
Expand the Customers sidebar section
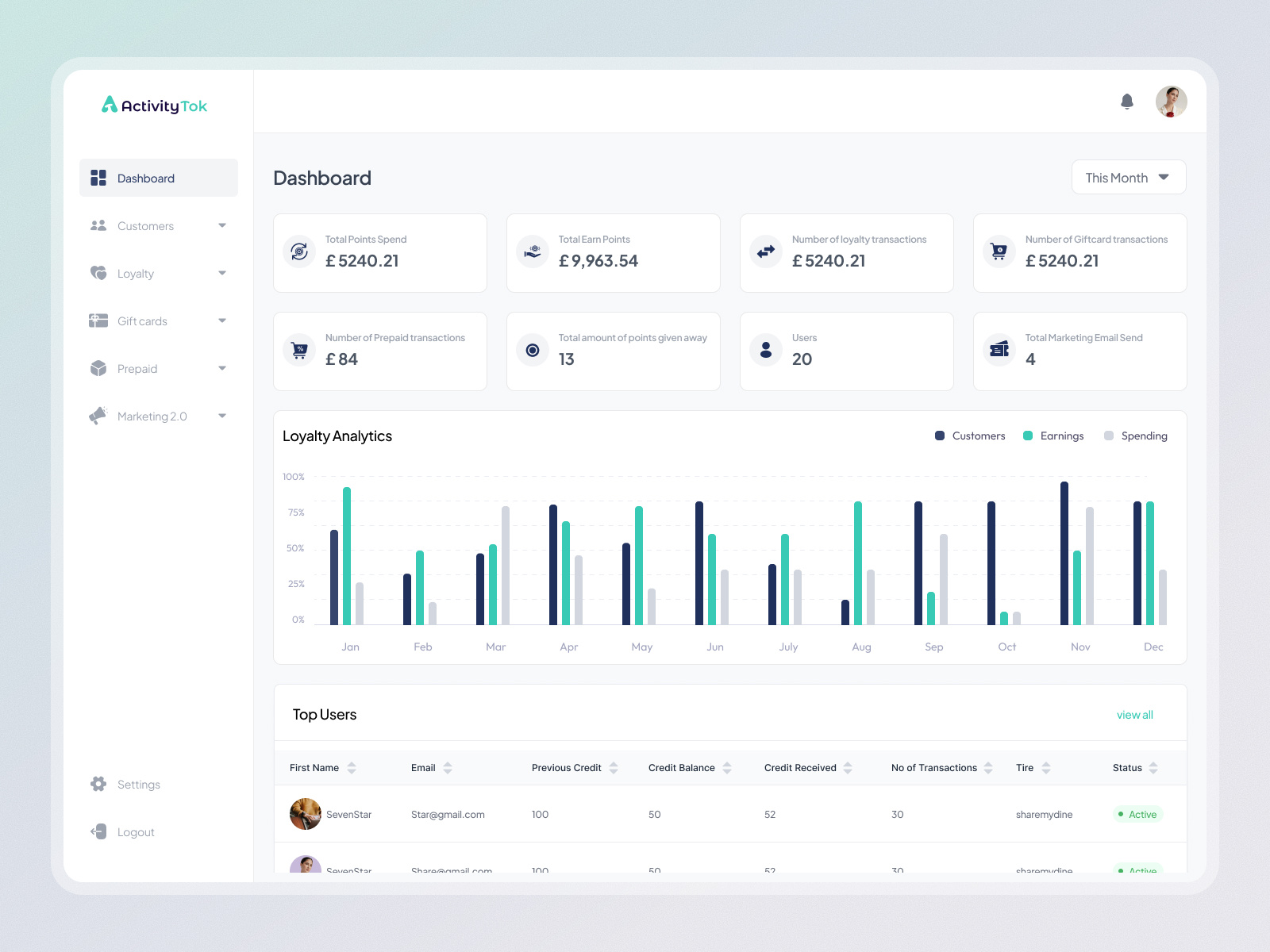pyautogui.click(x=223, y=225)
